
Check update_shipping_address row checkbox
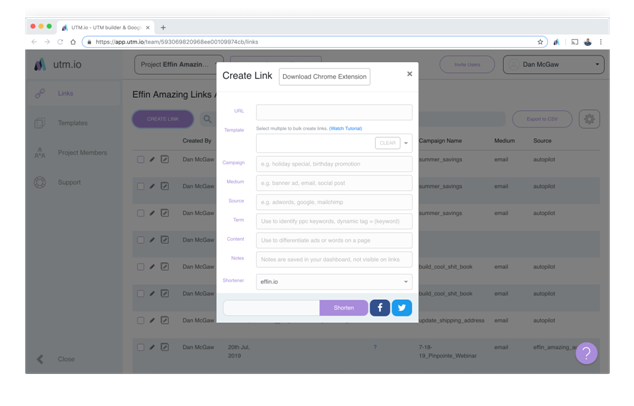pyautogui.click(x=140, y=320)
